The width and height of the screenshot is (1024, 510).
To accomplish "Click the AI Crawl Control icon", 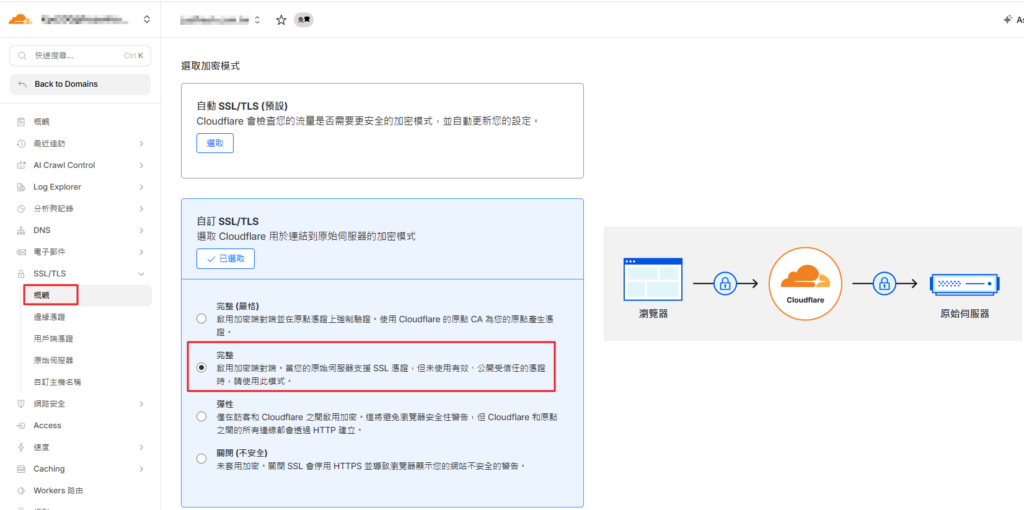I will coord(21,165).
